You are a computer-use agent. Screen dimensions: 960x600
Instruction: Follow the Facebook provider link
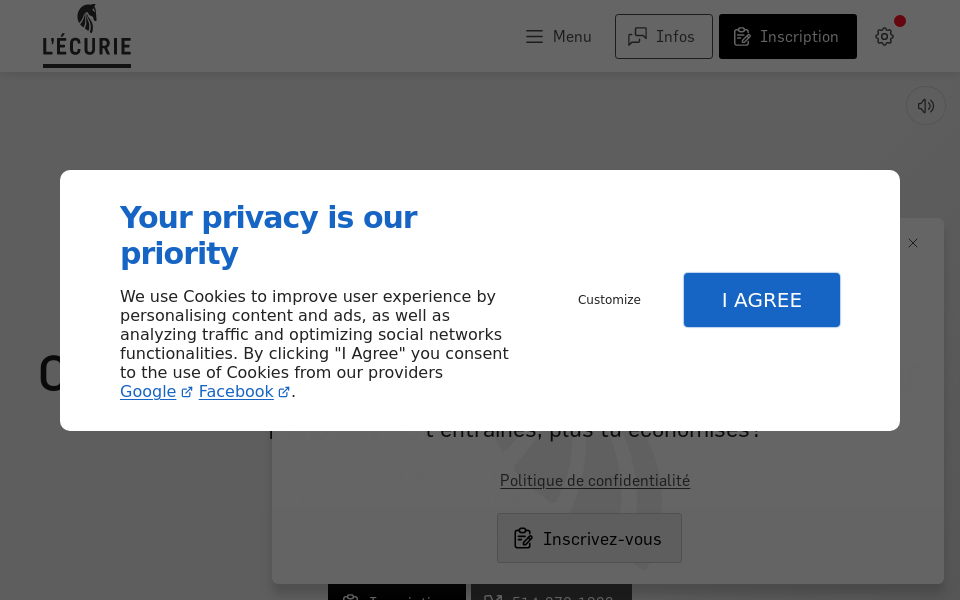[x=236, y=392]
